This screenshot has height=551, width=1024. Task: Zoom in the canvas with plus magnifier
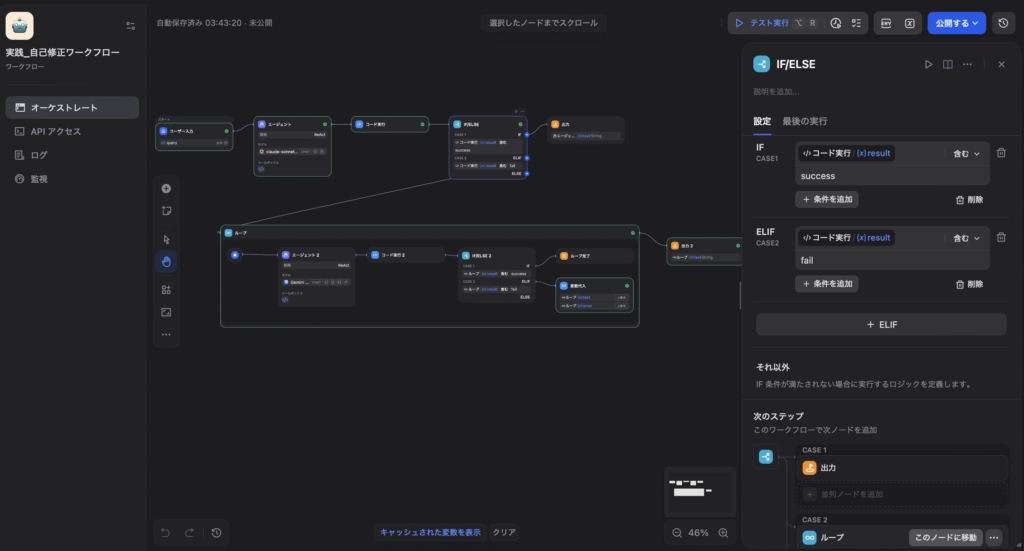pos(724,533)
